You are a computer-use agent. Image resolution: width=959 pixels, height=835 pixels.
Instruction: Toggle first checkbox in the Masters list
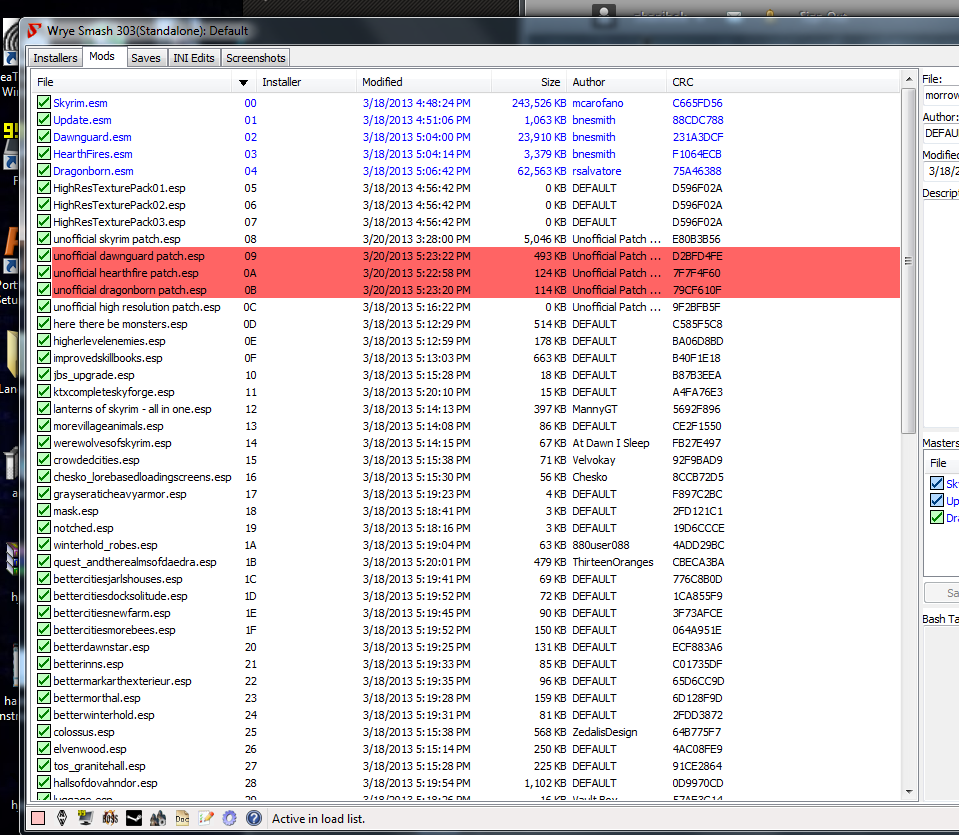click(936, 483)
